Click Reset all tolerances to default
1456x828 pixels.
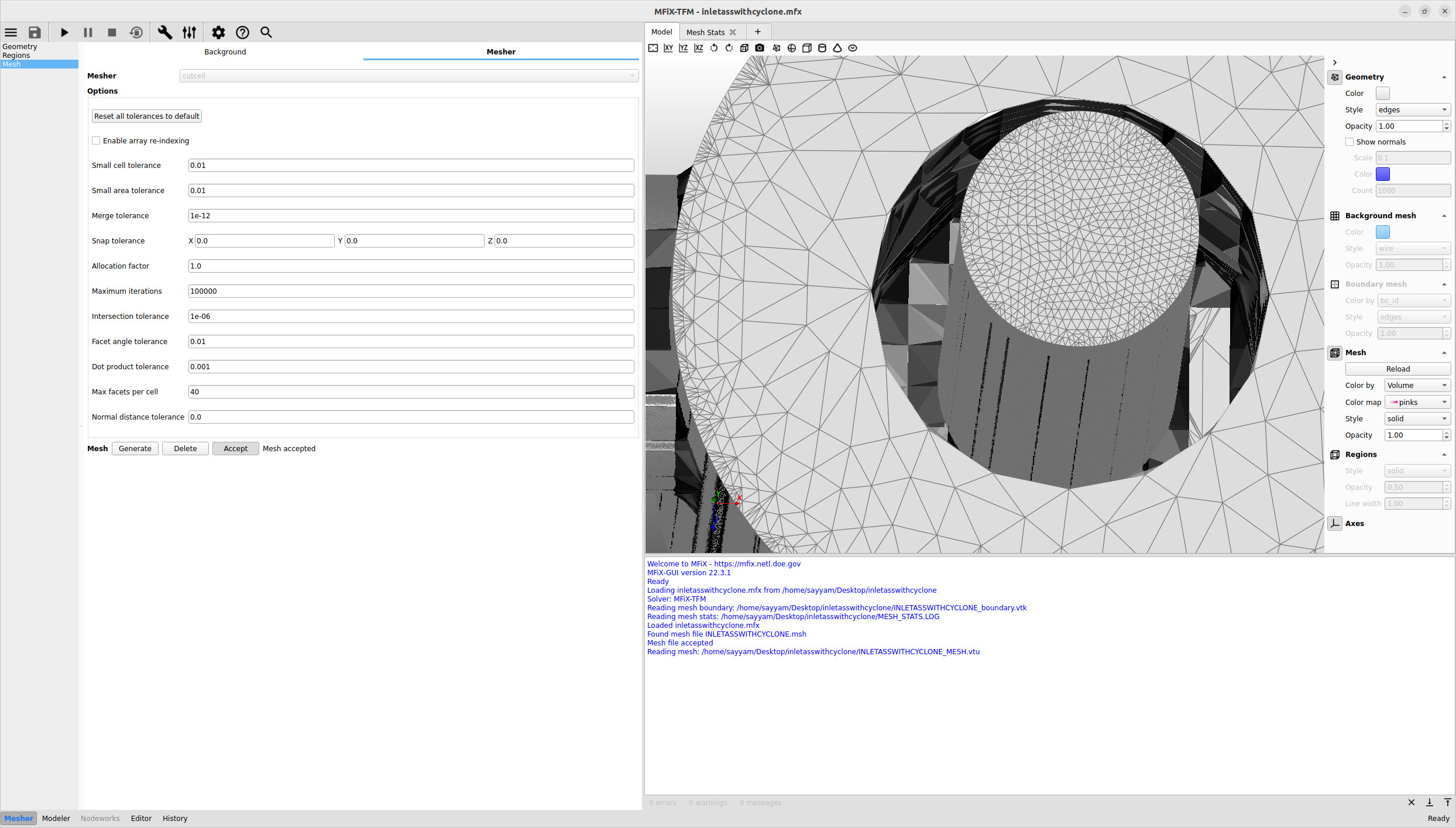(146, 116)
